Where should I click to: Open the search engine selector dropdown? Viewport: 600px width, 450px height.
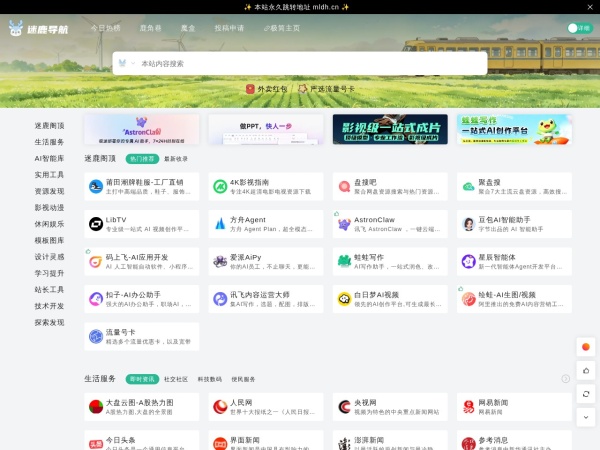127,63
